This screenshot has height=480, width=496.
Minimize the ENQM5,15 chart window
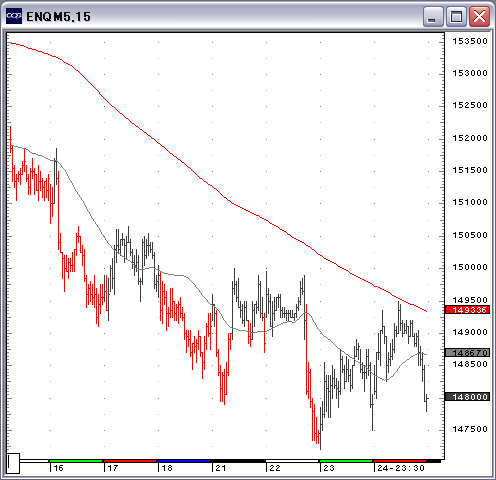click(433, 16)
